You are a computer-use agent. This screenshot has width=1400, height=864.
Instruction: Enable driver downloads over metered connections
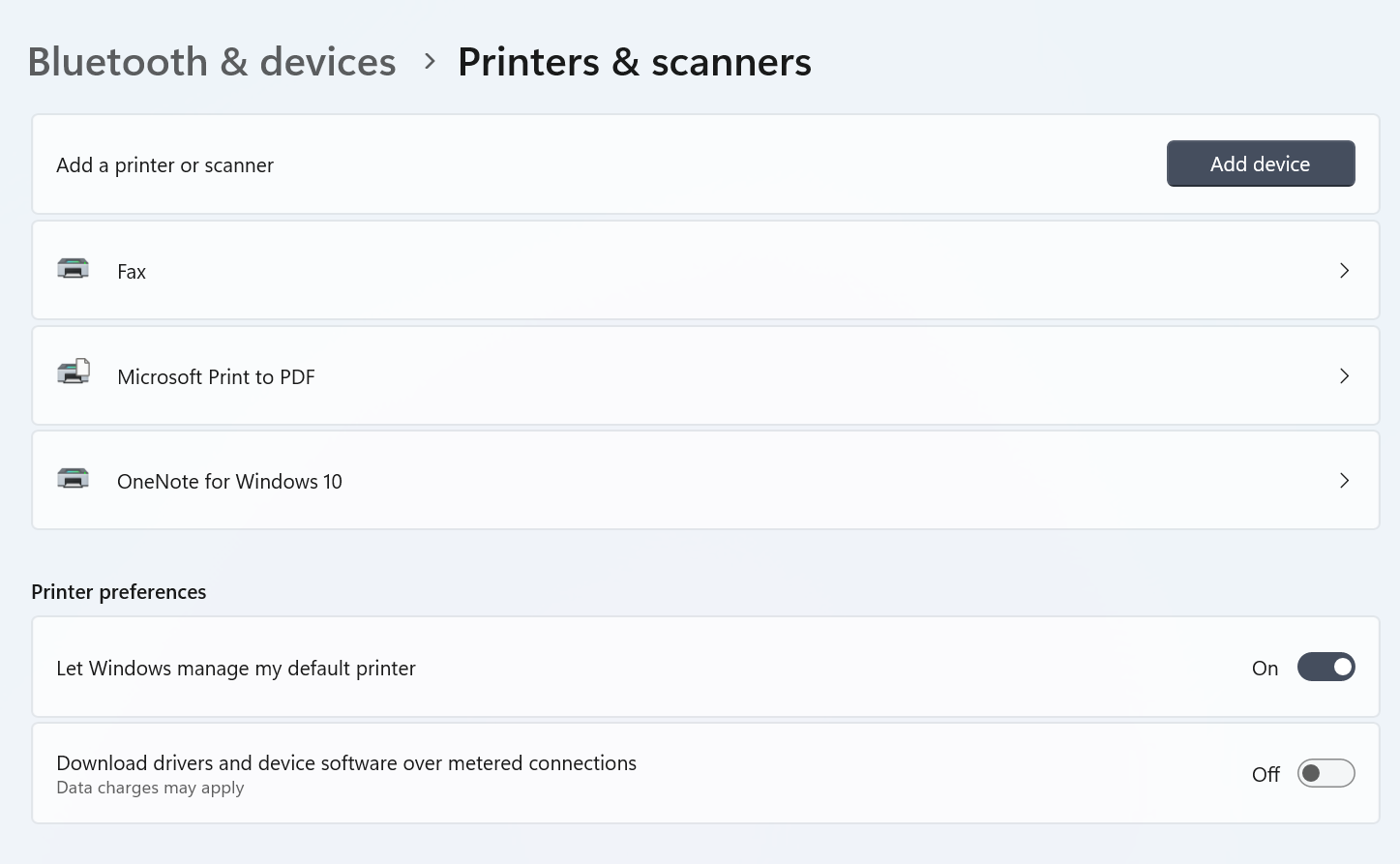pos(1326,774)
